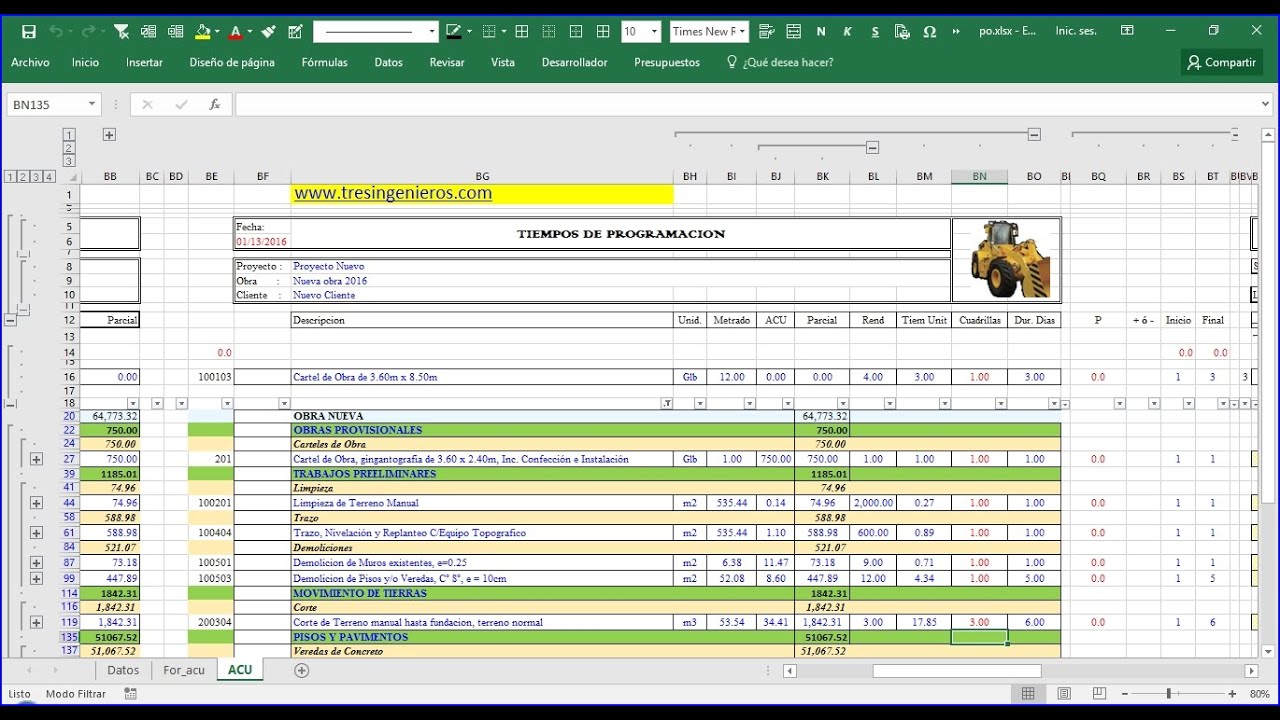
Task: Collapse column group minus above column BO
Action: (1034, 134)
